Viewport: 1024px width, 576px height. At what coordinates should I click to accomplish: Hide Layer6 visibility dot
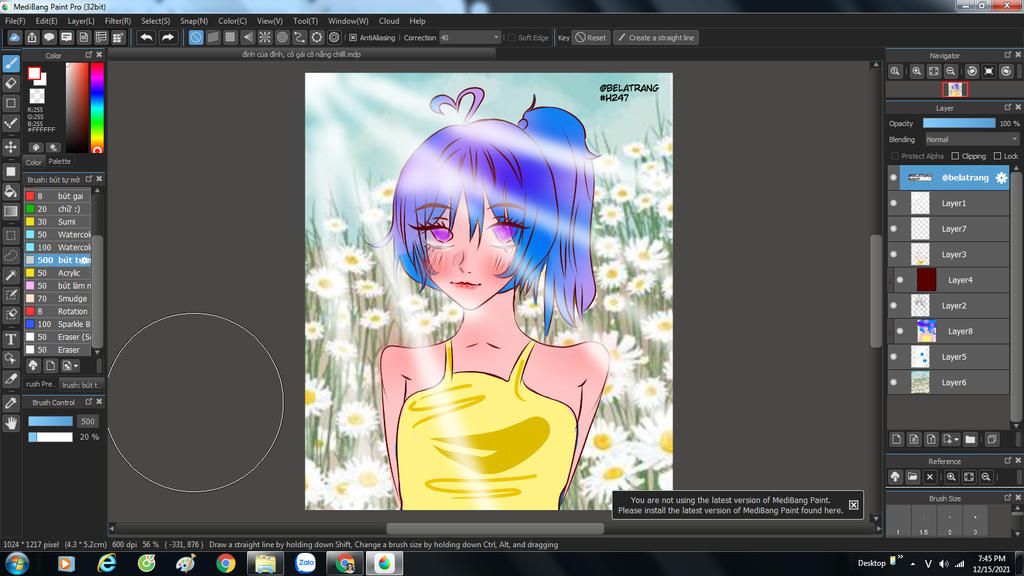893,382
